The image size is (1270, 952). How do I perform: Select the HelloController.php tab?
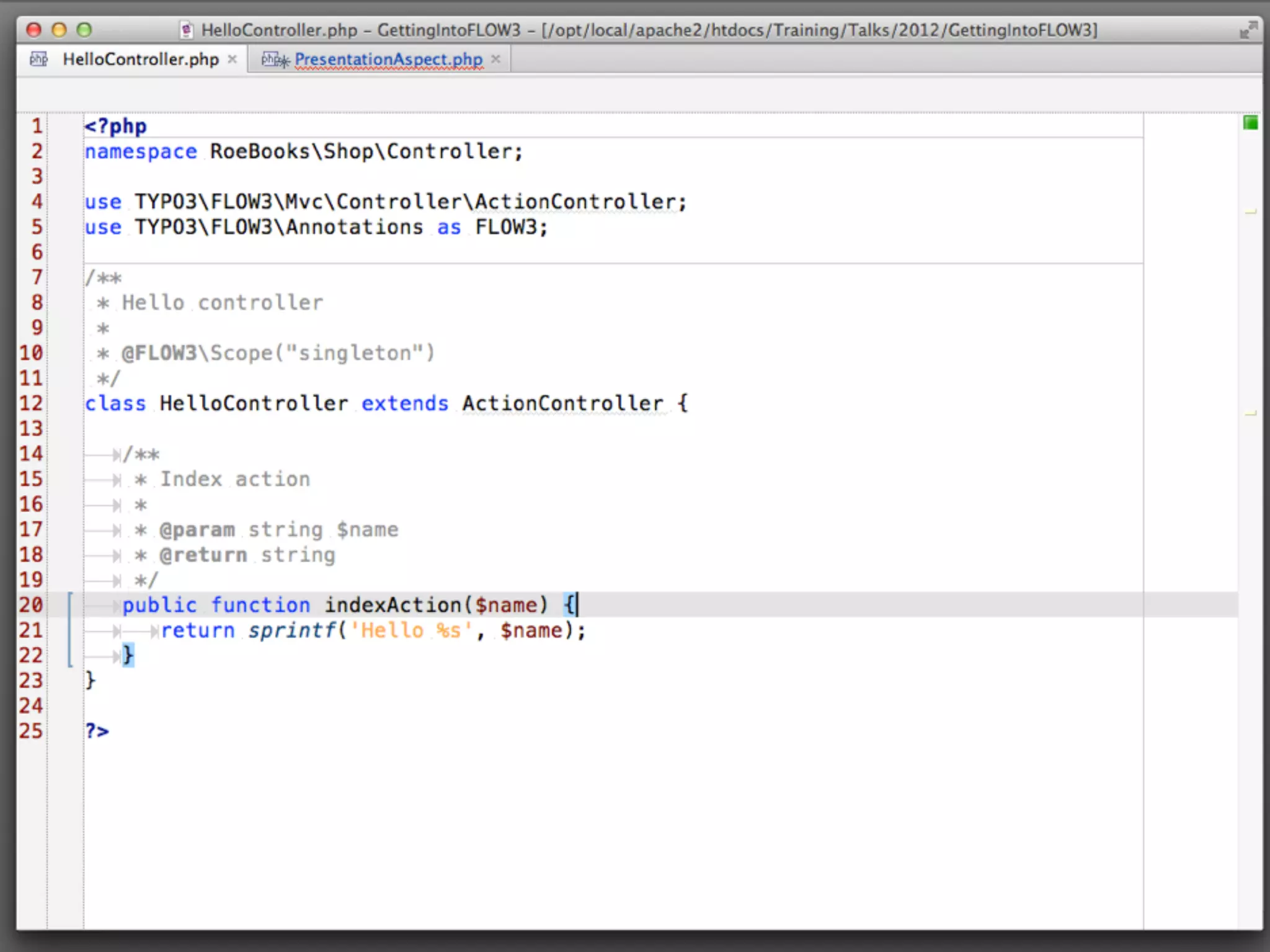click(141, 59)
